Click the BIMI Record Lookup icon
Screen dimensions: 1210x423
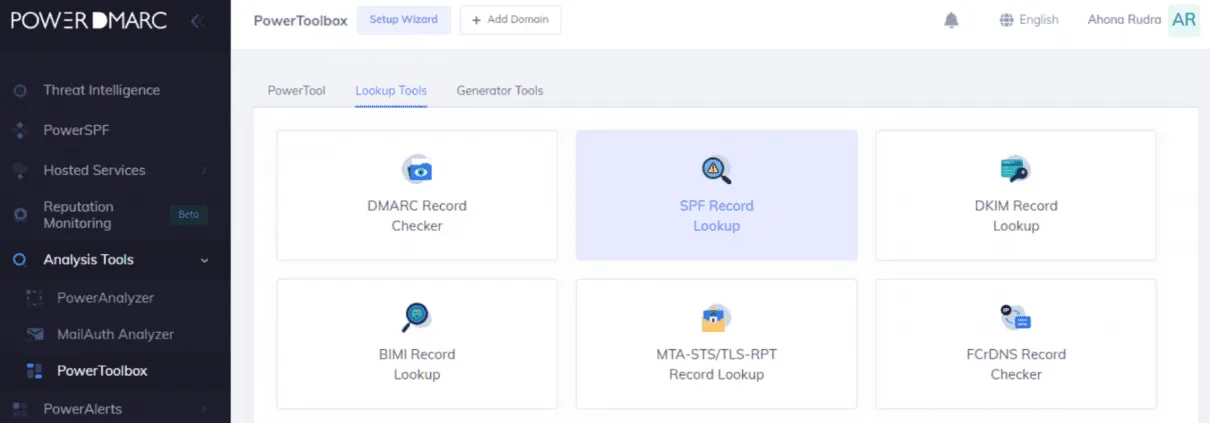click(x=416, y=317)
